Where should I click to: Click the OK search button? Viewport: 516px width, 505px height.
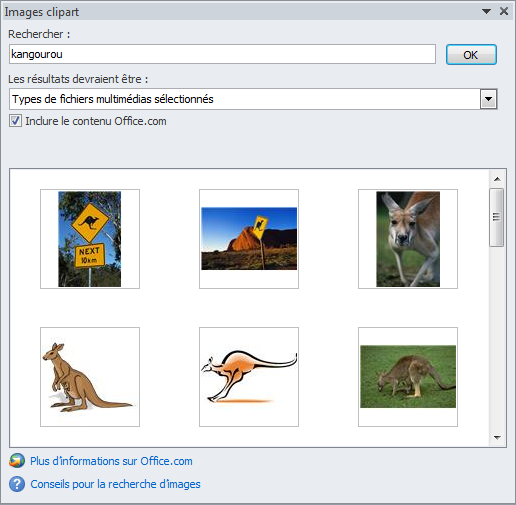pyautogui.click(x=471, y=54)
